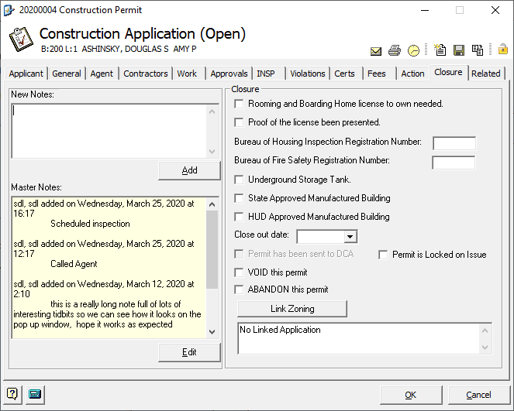Screen dimensions: 514x411
Task: Go to the Contractors tab
Action: point(146,73)
